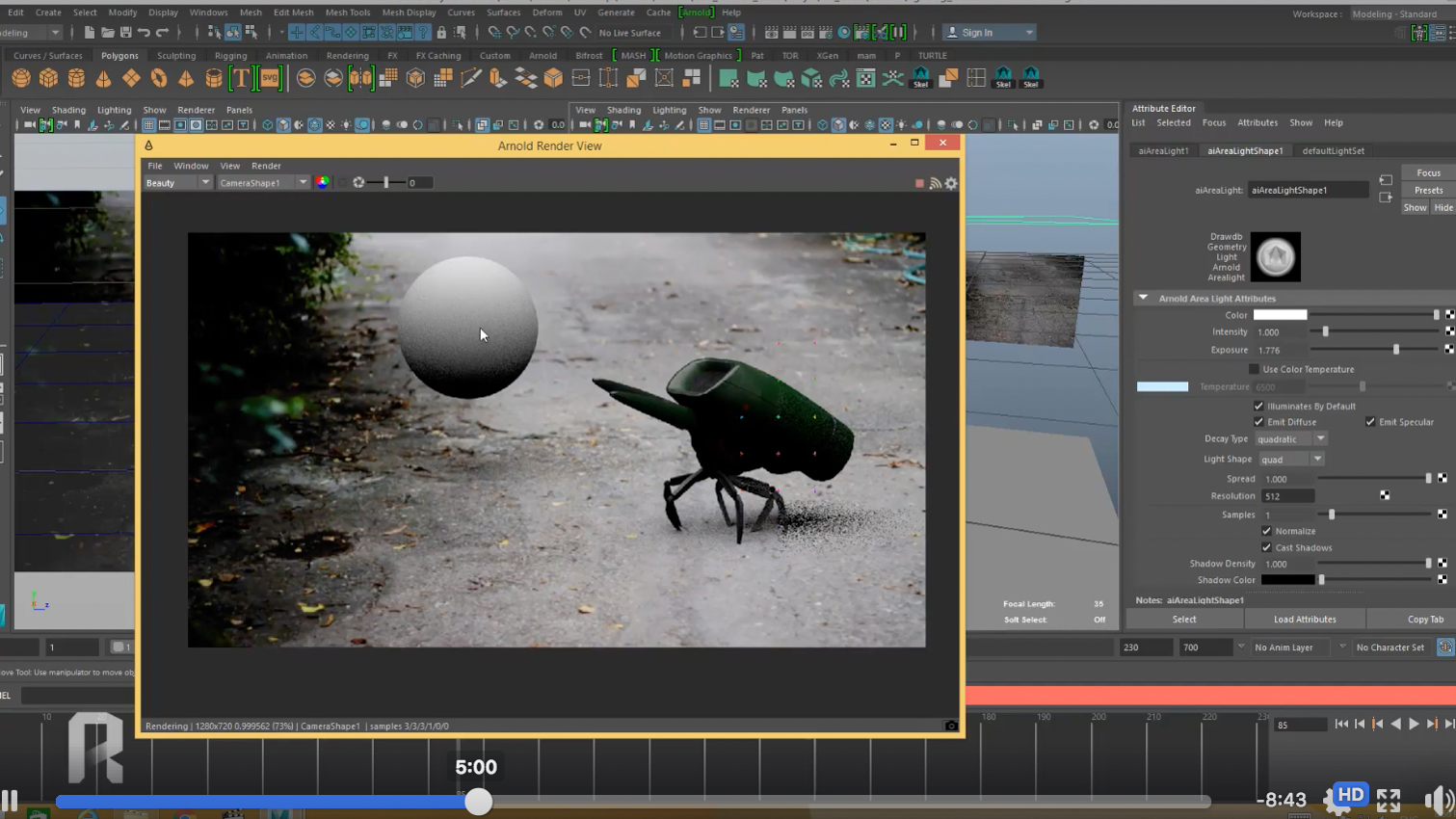Image resolution: width=1456 pixels, height=819 pixels.
Task: Switch to the aiAreaLight1 tab
Action: click(1163, 151)
